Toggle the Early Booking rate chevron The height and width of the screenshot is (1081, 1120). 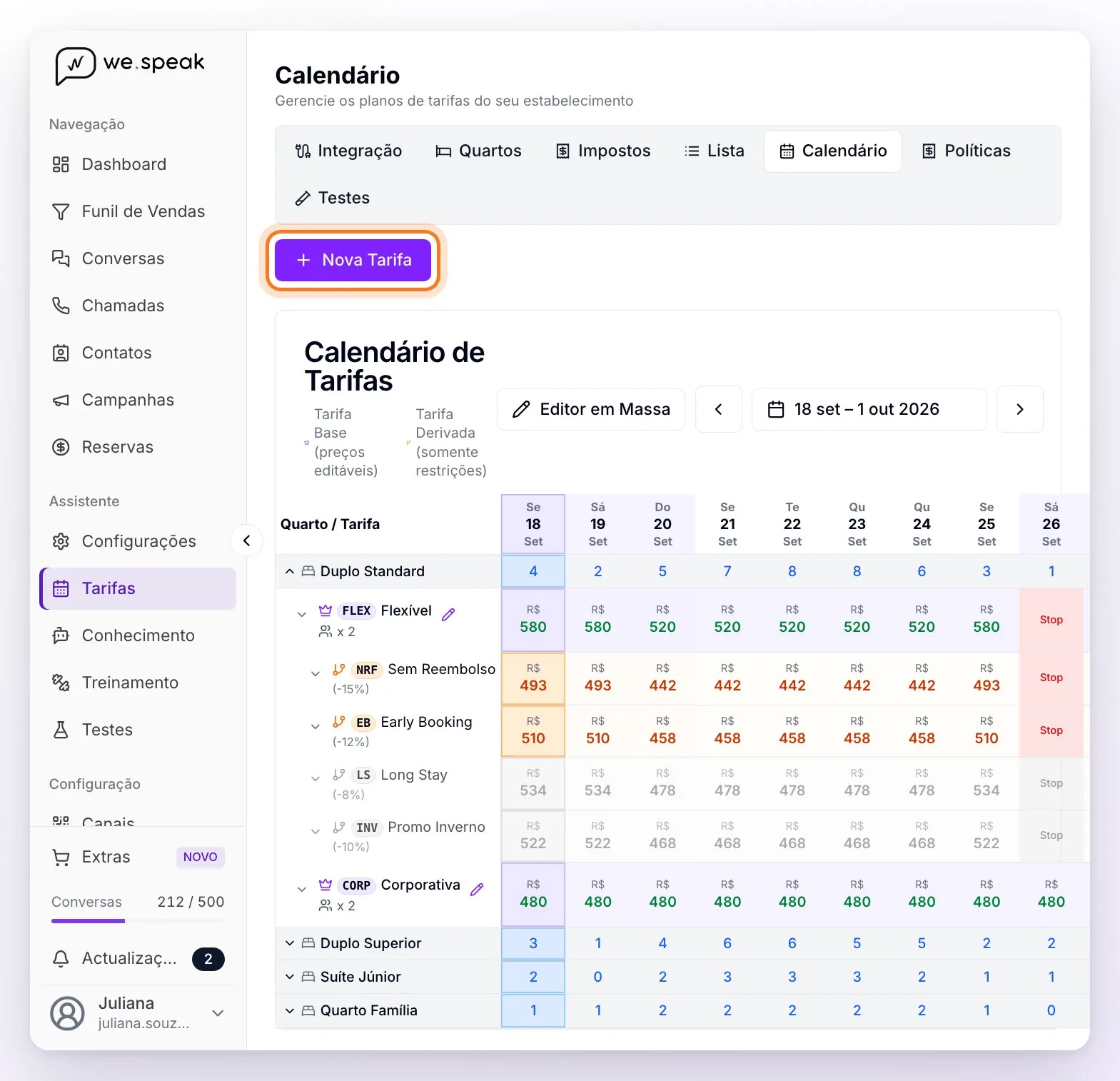(316, 726)
